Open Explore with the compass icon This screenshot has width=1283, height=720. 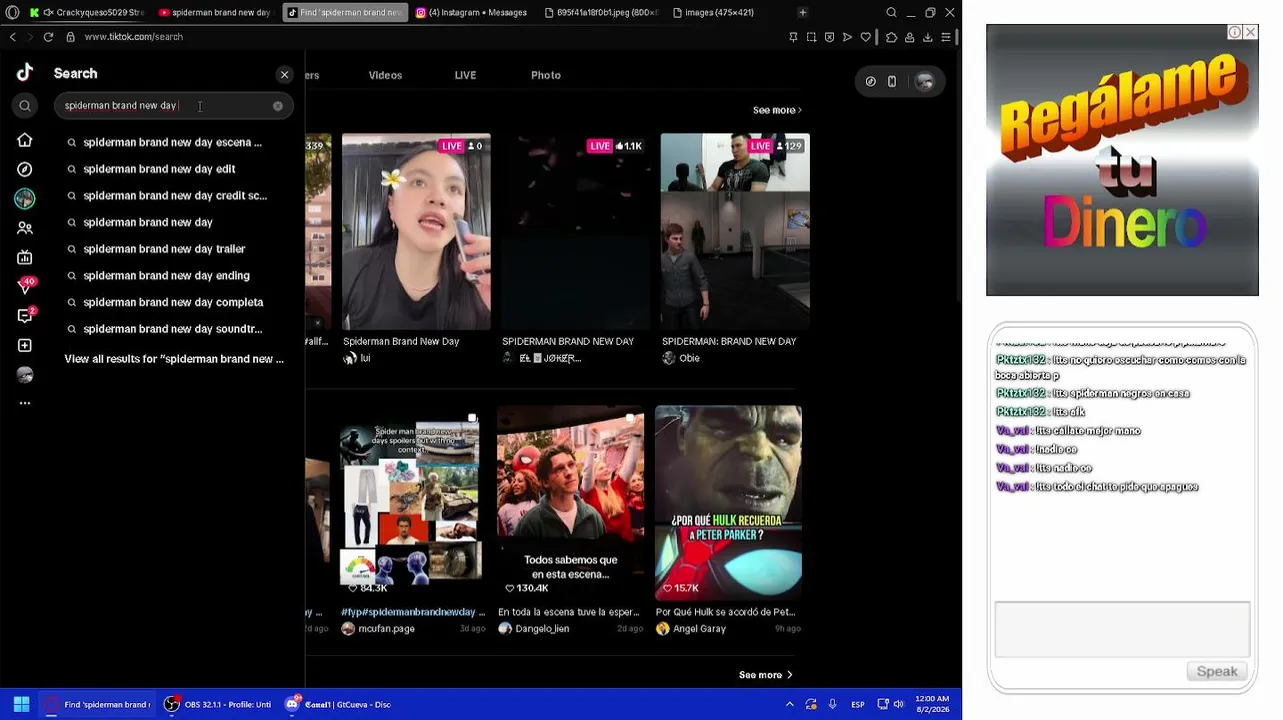25,169
